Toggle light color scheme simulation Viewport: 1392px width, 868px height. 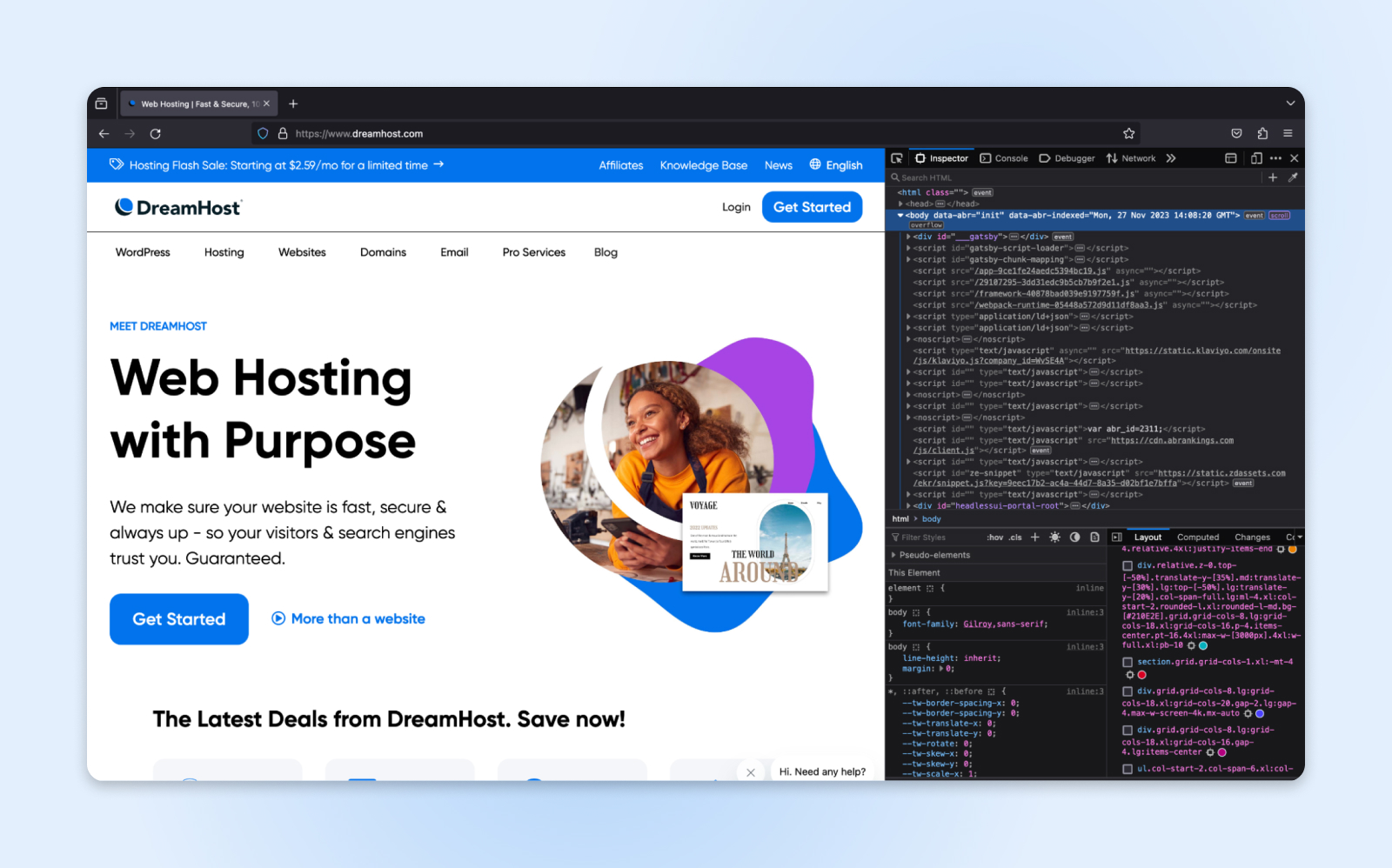(x=1054, y=537)
